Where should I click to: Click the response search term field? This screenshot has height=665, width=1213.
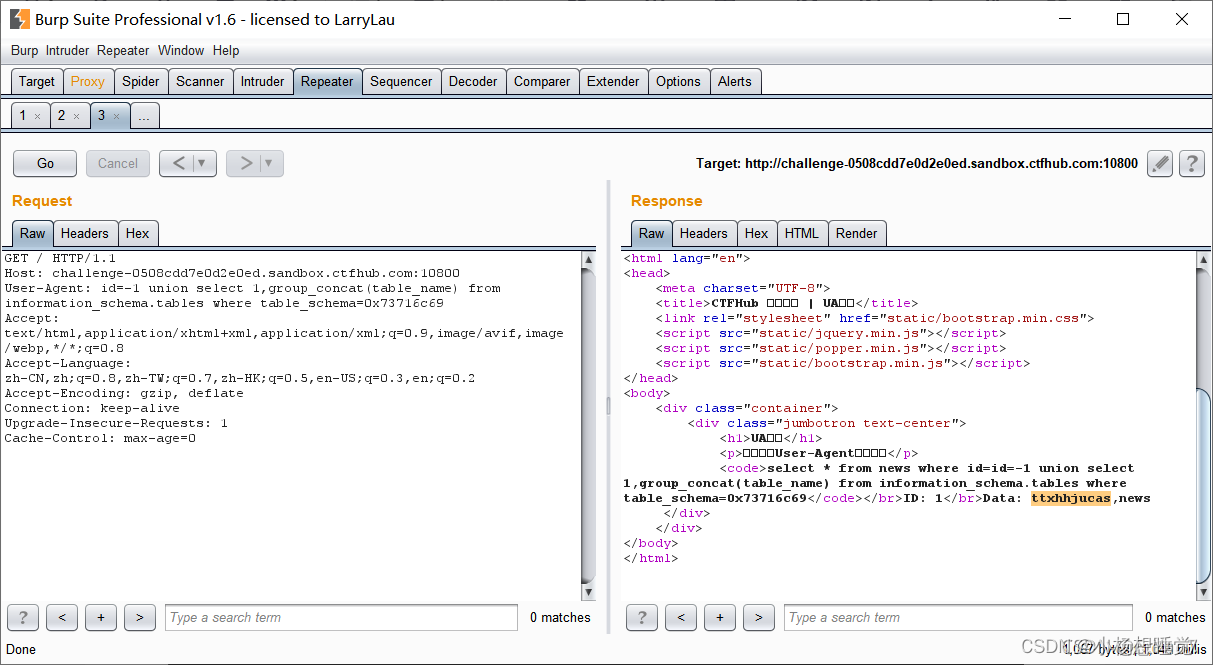point(958,617)
